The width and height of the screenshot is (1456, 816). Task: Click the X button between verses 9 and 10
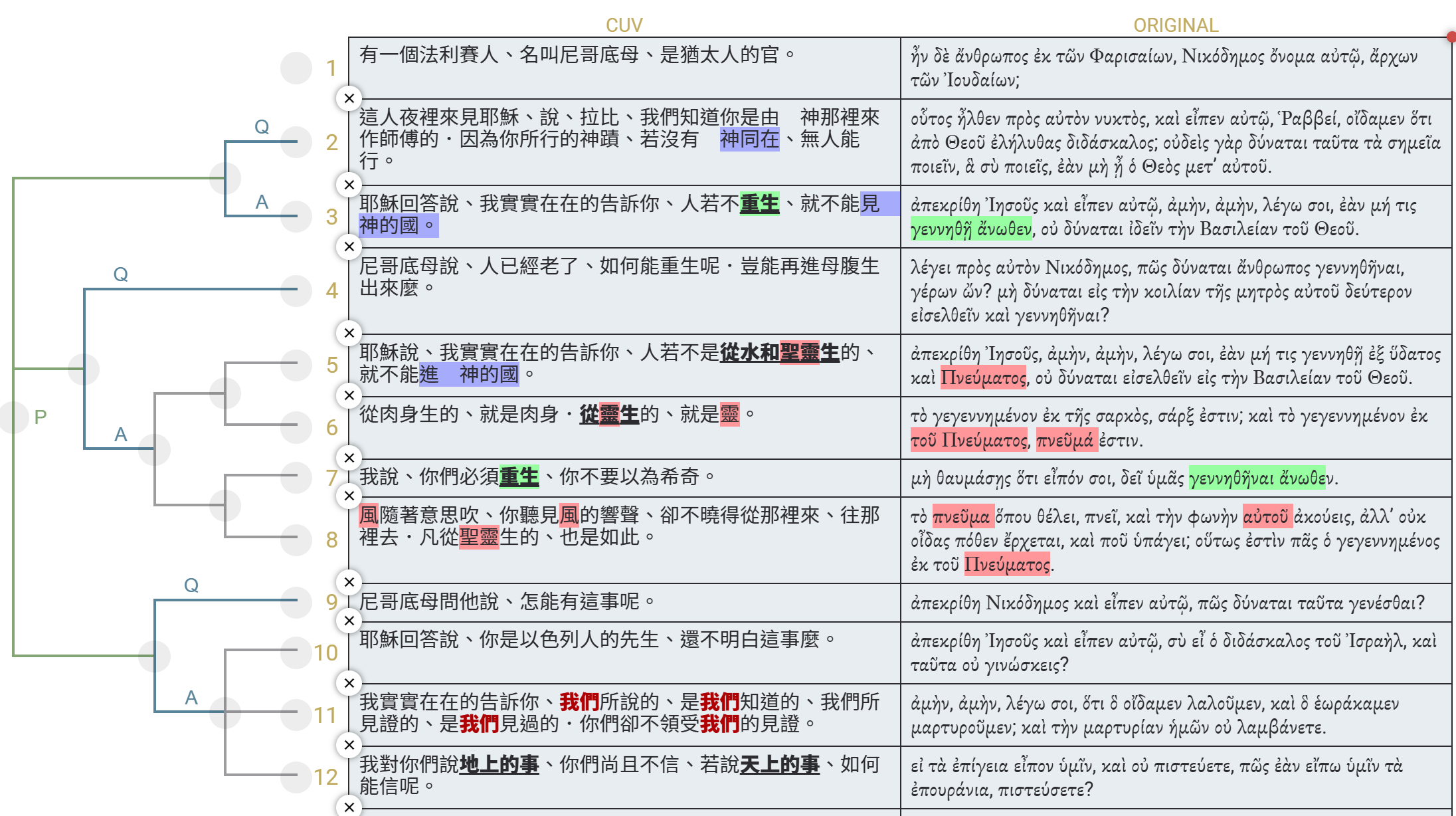point(349,621)
